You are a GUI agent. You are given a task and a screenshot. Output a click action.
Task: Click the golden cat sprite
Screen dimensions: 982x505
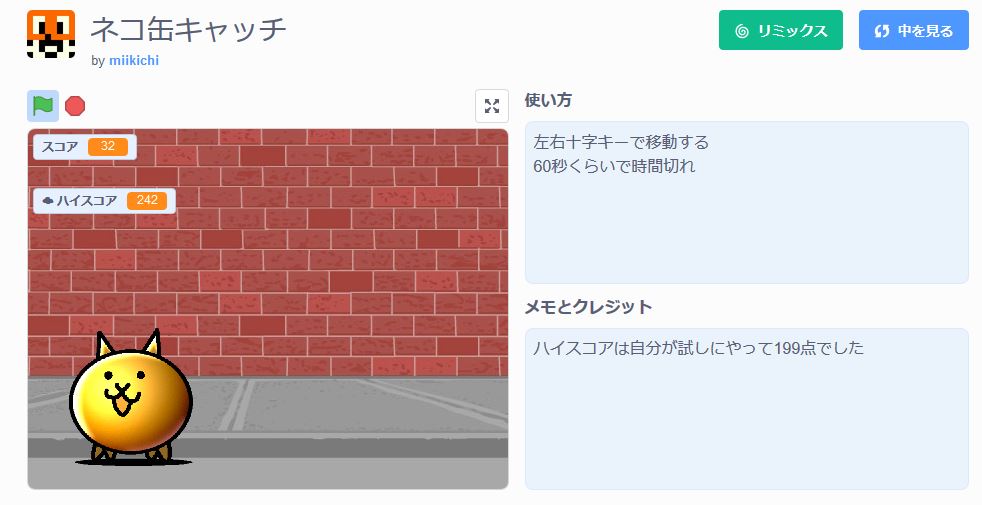point(131,398)
